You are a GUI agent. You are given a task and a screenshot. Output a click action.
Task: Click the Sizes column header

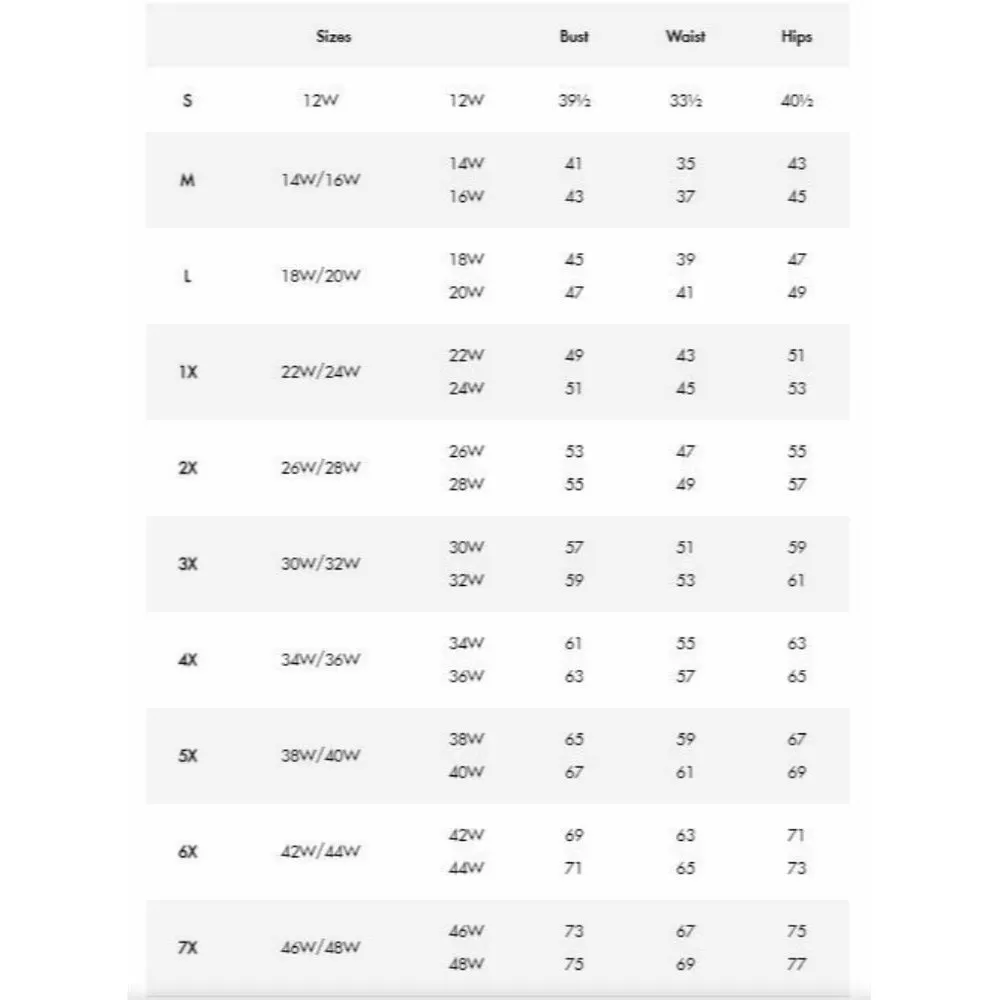(333, 37)
